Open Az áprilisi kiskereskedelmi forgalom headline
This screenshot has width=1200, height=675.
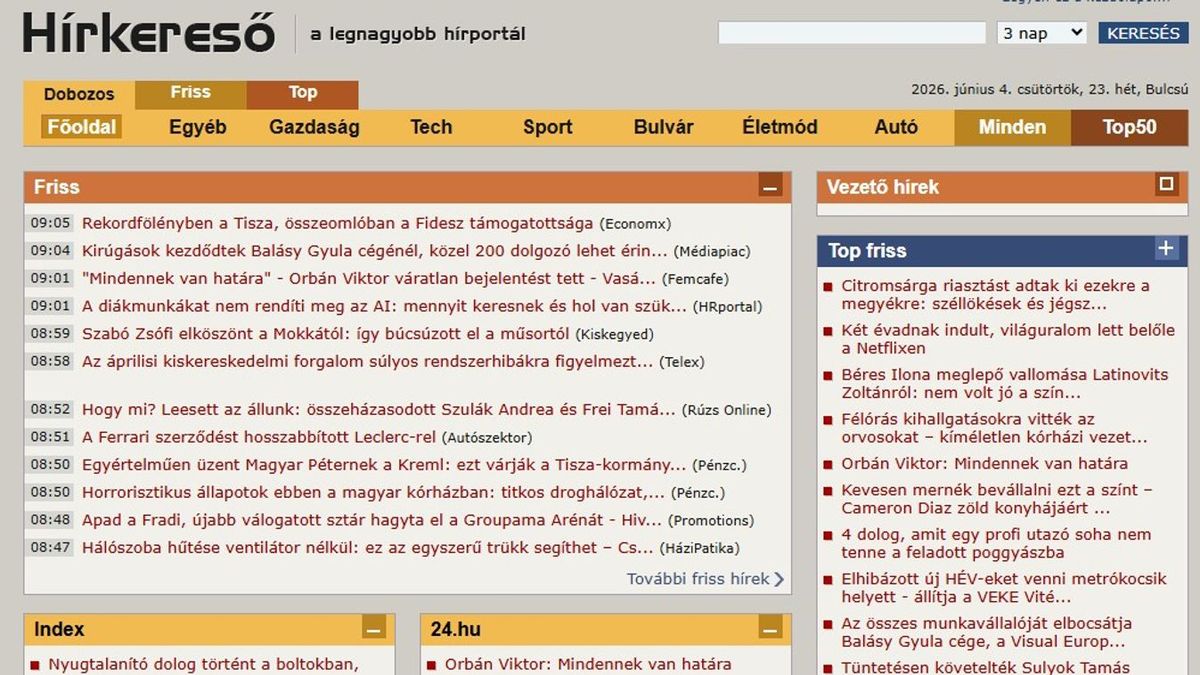pos(368,362)
